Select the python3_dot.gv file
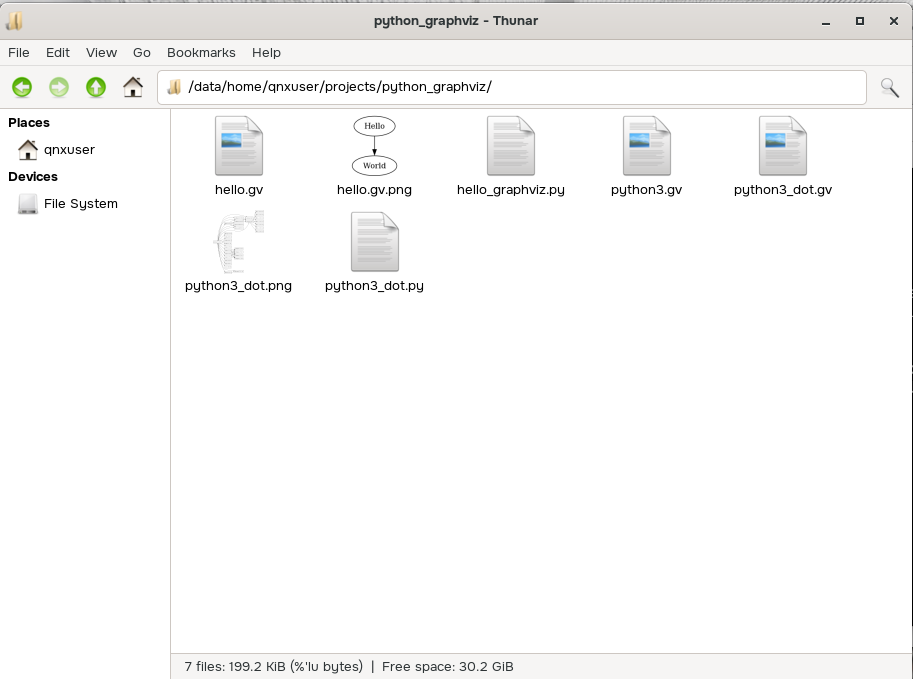Image resolution: width=913 pixels, height=679 pixels. (782, 146)
